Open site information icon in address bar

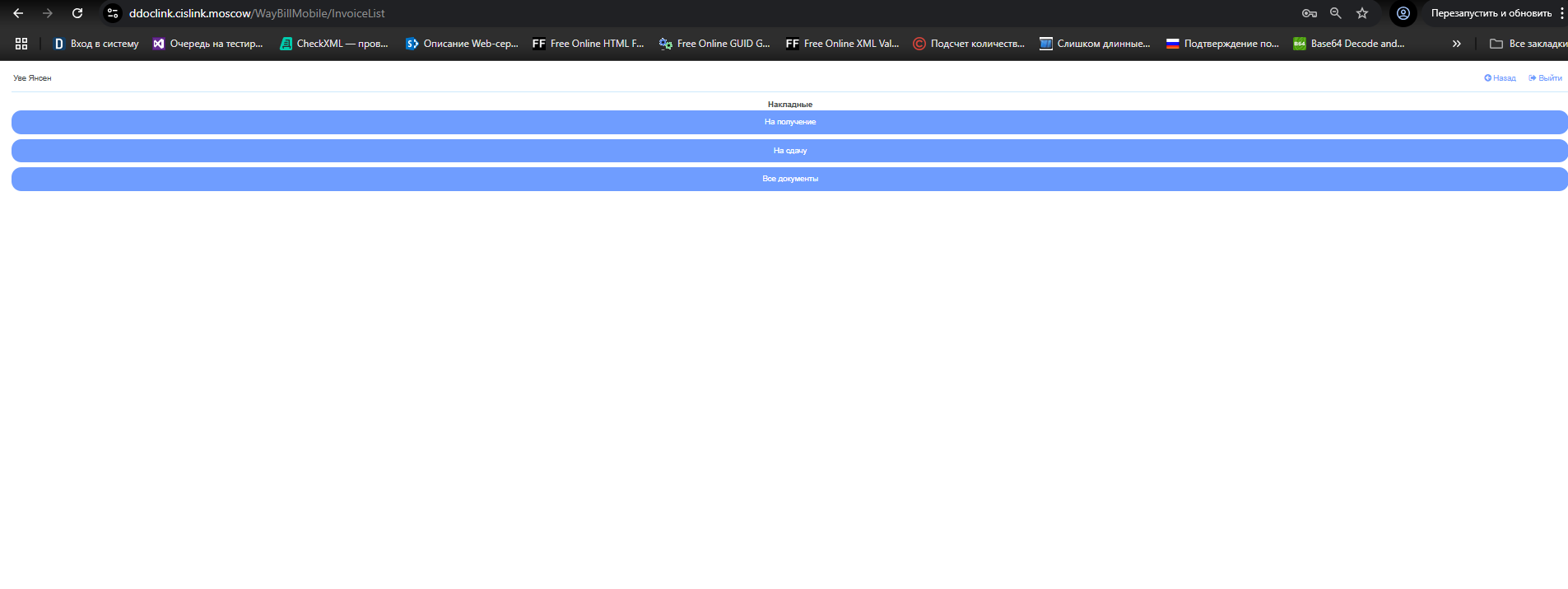113,13
